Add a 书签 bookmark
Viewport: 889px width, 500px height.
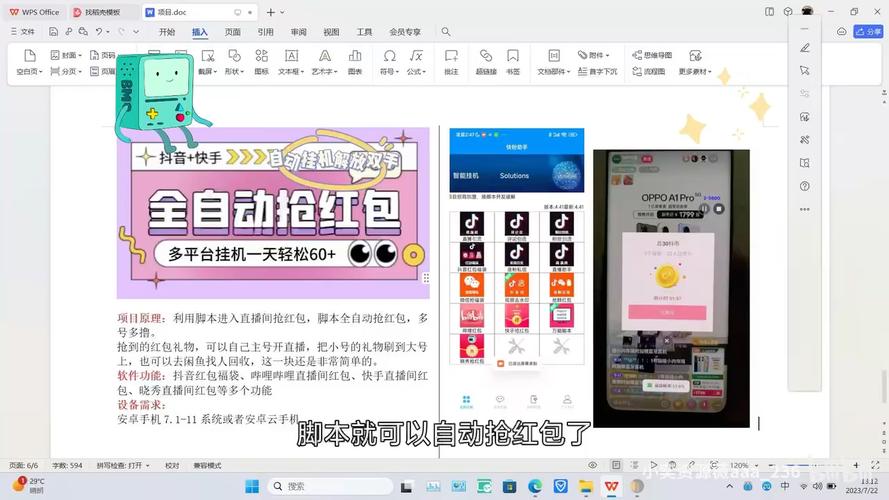coord(512,60)
